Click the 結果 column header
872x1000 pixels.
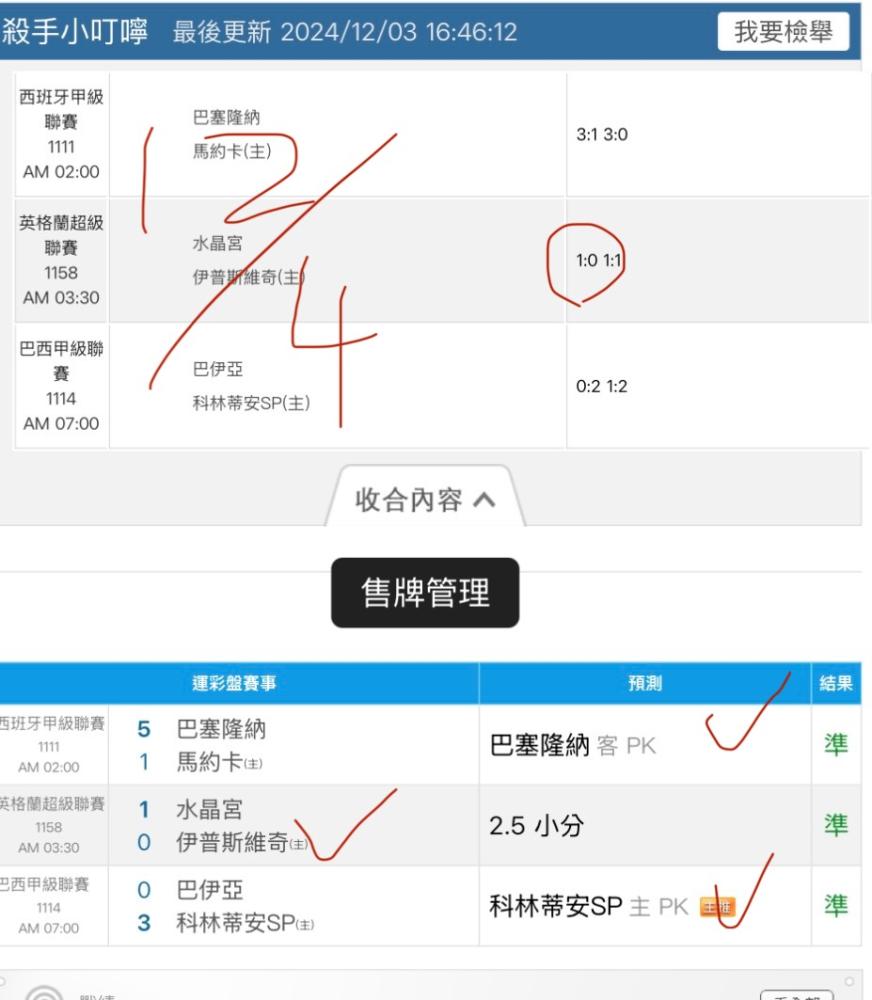click(x=836, y=683)
